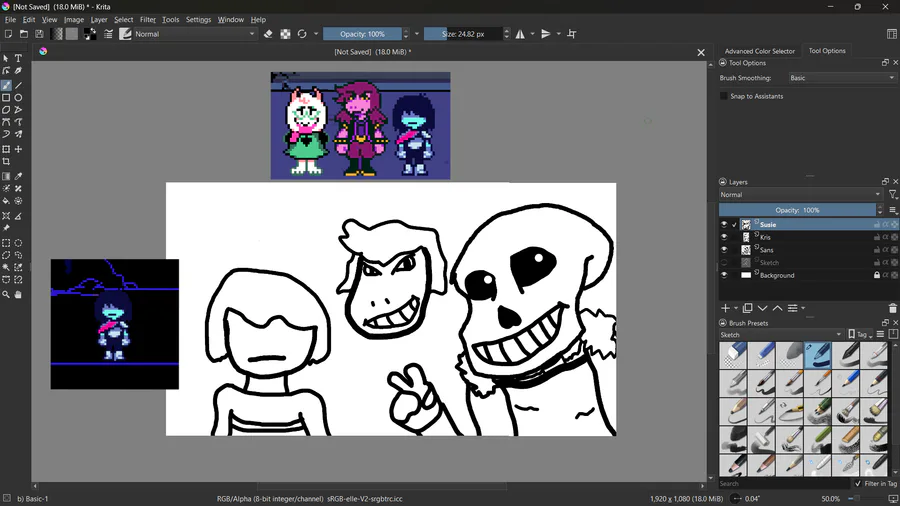
Task: Select the Rectangle shape tool
Action: pos(6,98)
